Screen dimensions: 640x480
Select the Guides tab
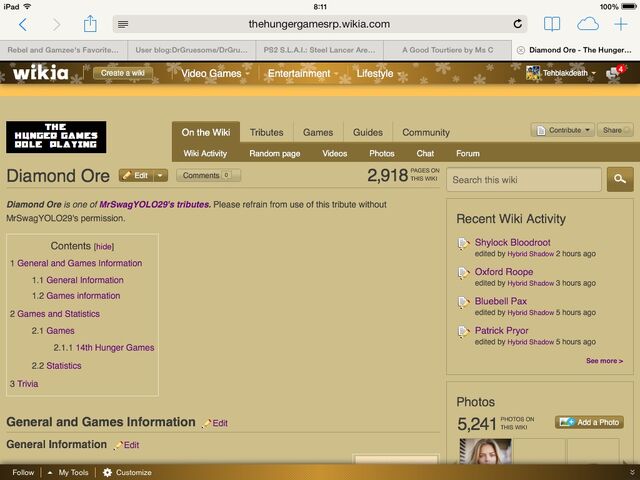click(368, 132)
